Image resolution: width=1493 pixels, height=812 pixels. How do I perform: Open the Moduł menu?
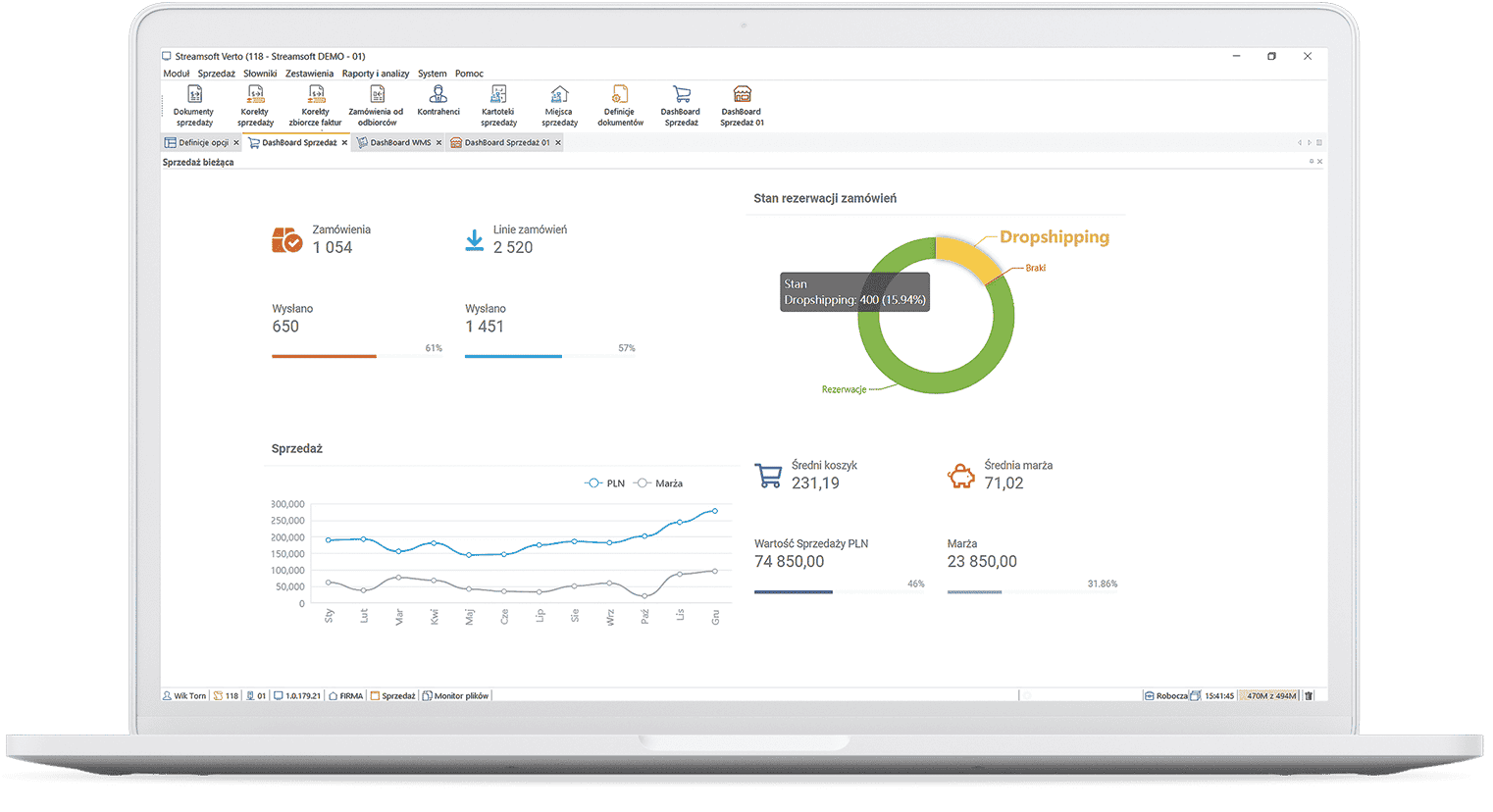(x=177, y=74)
